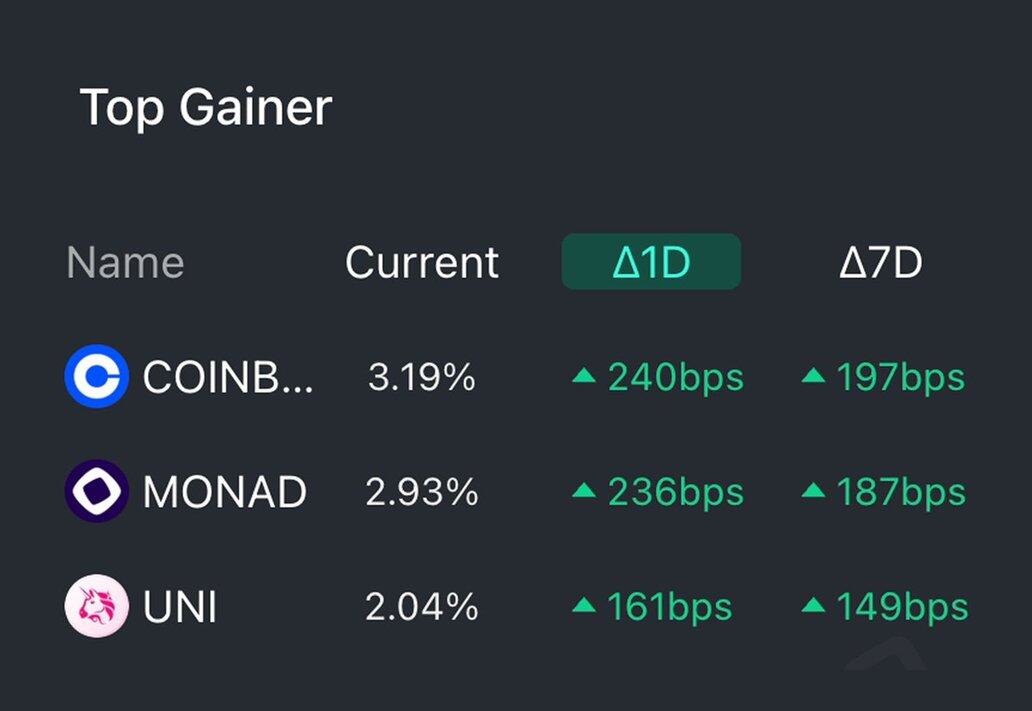Open the MONAD token name
Image resolution: width=1032 pixels, height=711 pixels.
pos(225,492)
